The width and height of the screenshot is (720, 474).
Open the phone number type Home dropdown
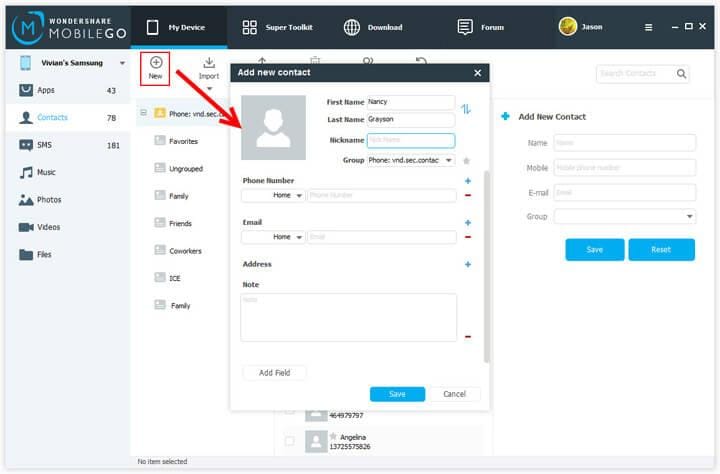[x=273, y=196]
